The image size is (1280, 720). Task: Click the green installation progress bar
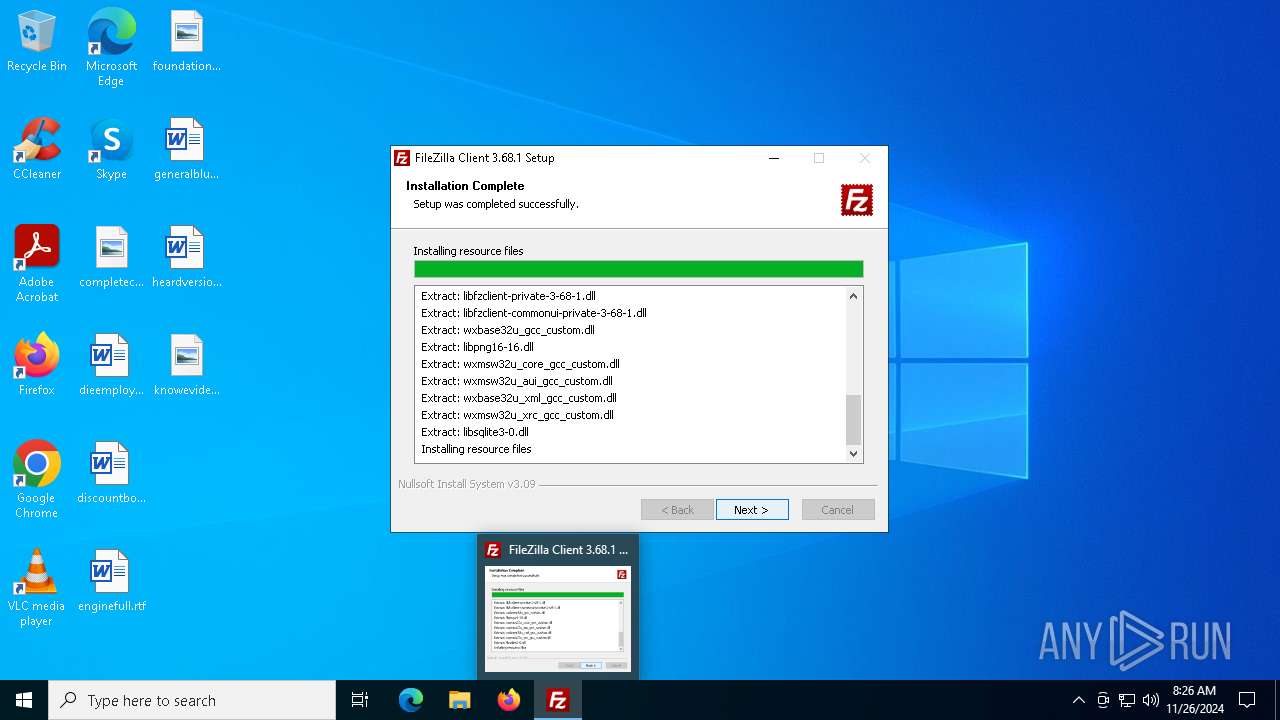(638, 269)
